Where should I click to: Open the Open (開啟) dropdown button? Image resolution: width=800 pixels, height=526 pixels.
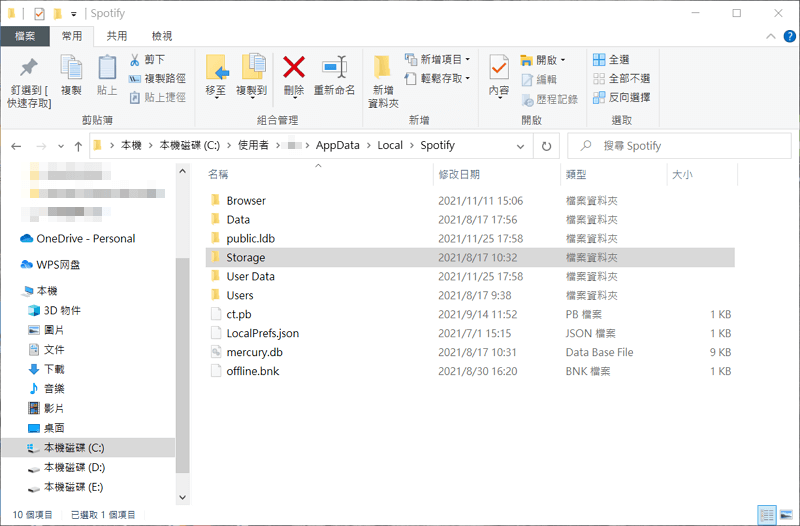(543, 60)
